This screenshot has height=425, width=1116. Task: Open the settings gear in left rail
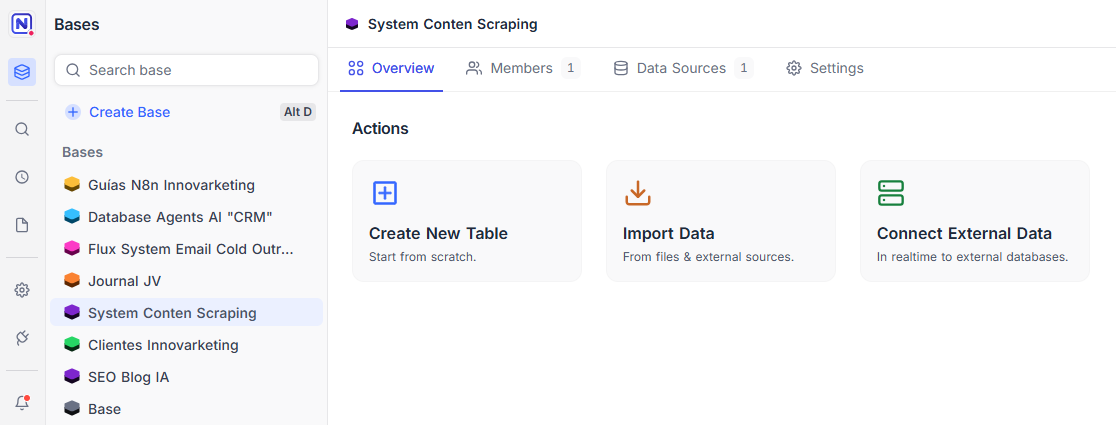22,290
